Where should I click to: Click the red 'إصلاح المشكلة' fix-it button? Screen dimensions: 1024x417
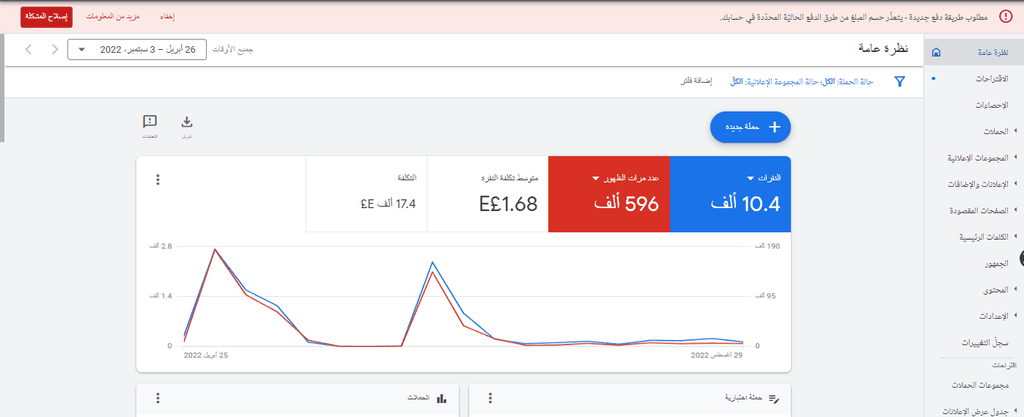pyautogui.click(x=47, y=17)
